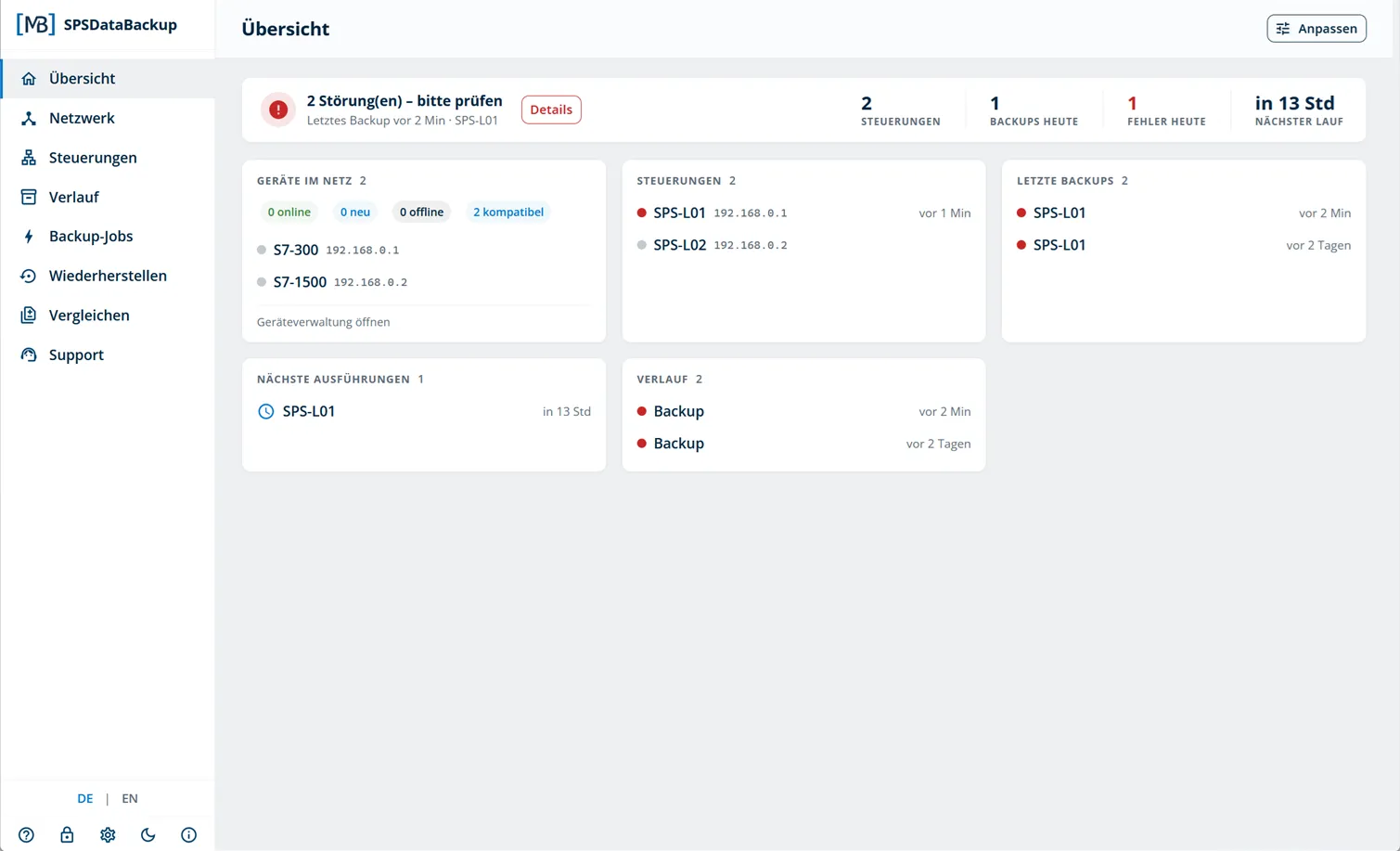Switch the language to EN
This screenshot has width=1400, height=851.
[x=130, y=798]
